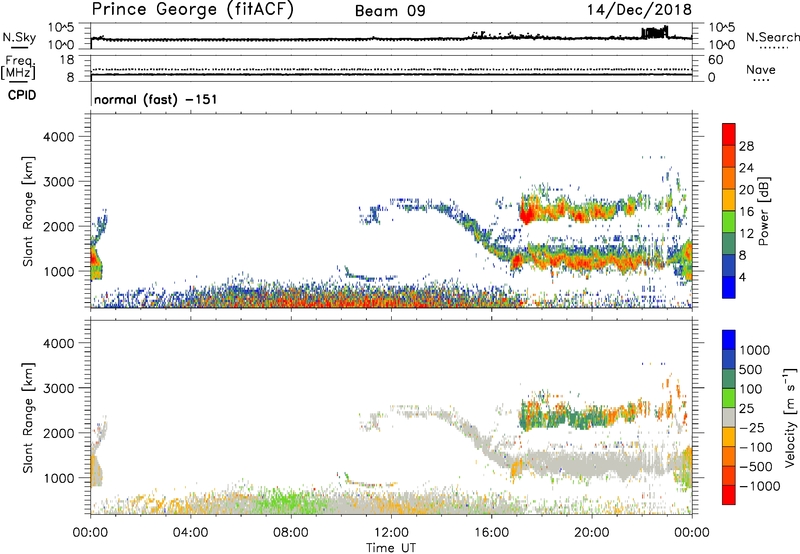
Task: Click the power colorbar tick '28'
Action: pos(746,146)
